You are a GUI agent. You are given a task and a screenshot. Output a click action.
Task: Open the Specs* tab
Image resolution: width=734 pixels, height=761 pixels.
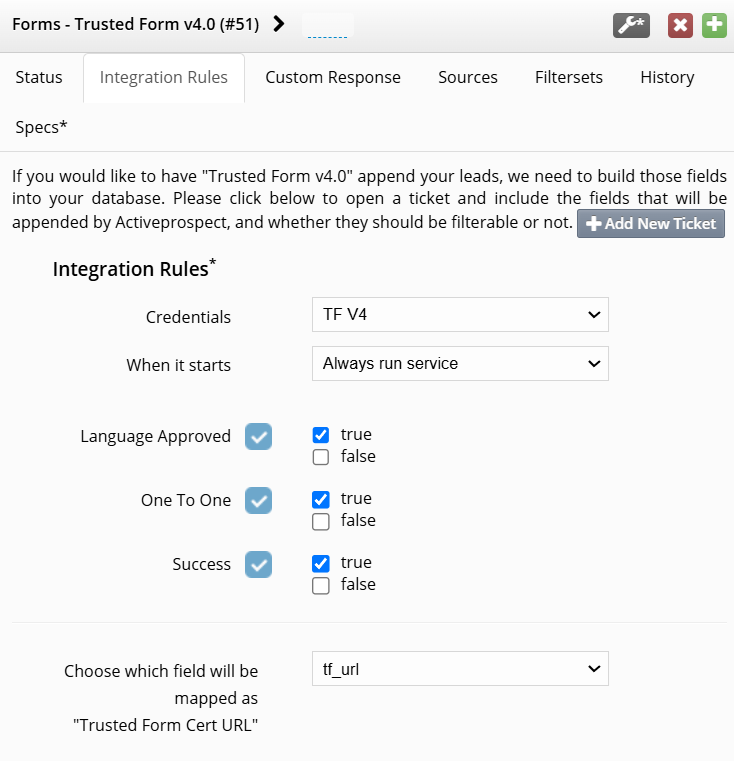coord(41,127)
